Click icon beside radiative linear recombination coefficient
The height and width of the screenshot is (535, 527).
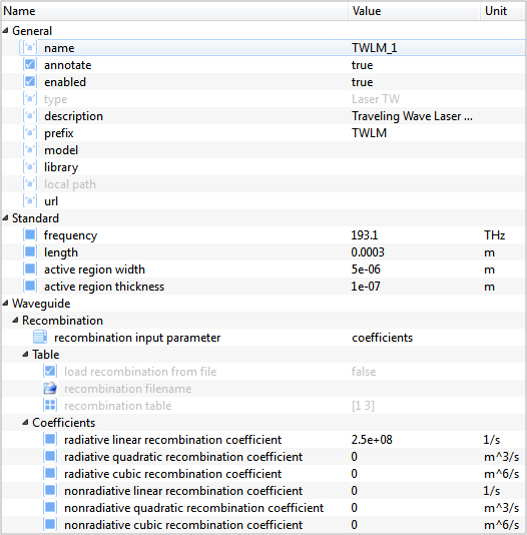(50, 439)
